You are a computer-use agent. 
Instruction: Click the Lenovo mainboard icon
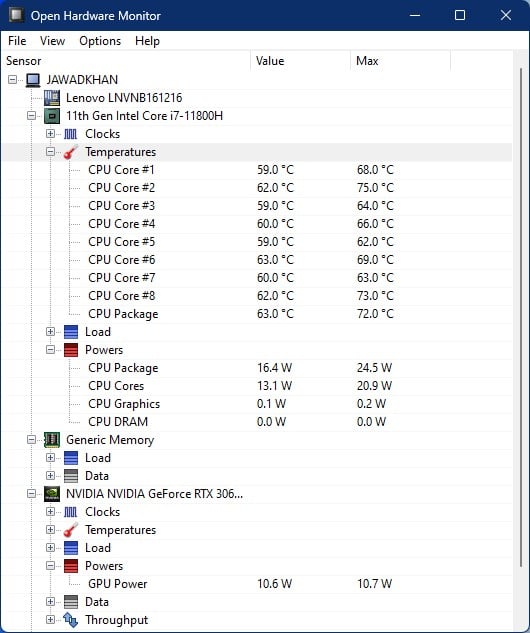[x=52, y=98]
